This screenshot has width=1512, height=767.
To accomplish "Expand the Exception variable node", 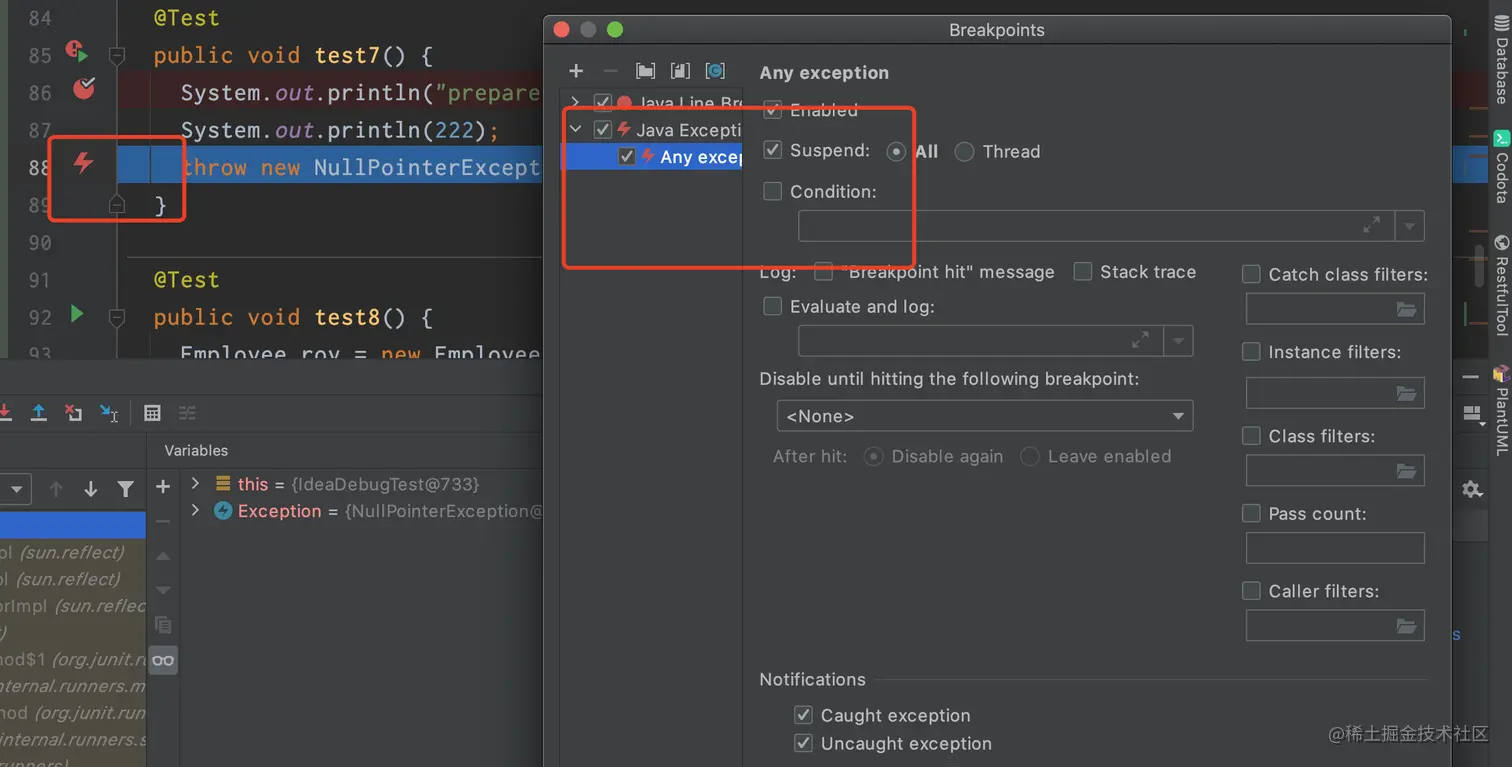I will click(x=195, y=510).
